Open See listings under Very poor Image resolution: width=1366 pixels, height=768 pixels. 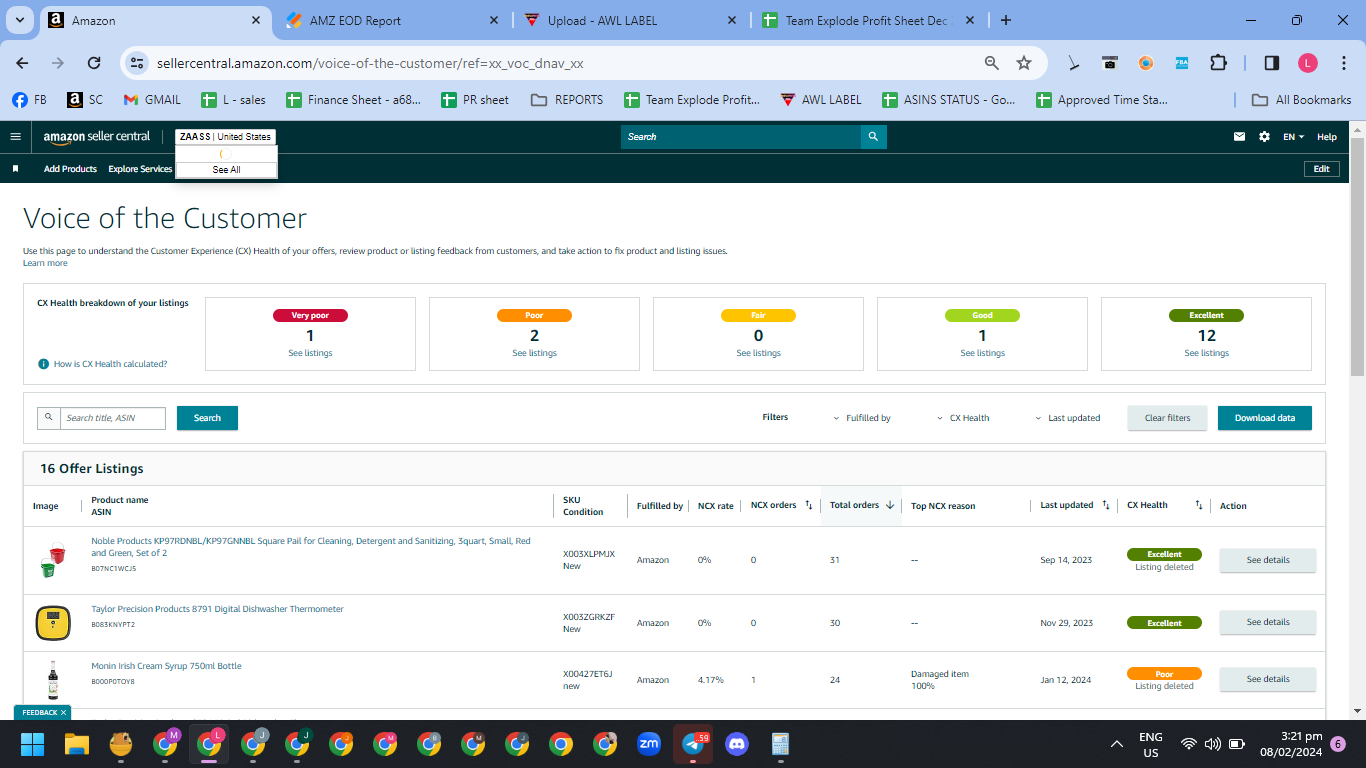click(x=310, y=353)
